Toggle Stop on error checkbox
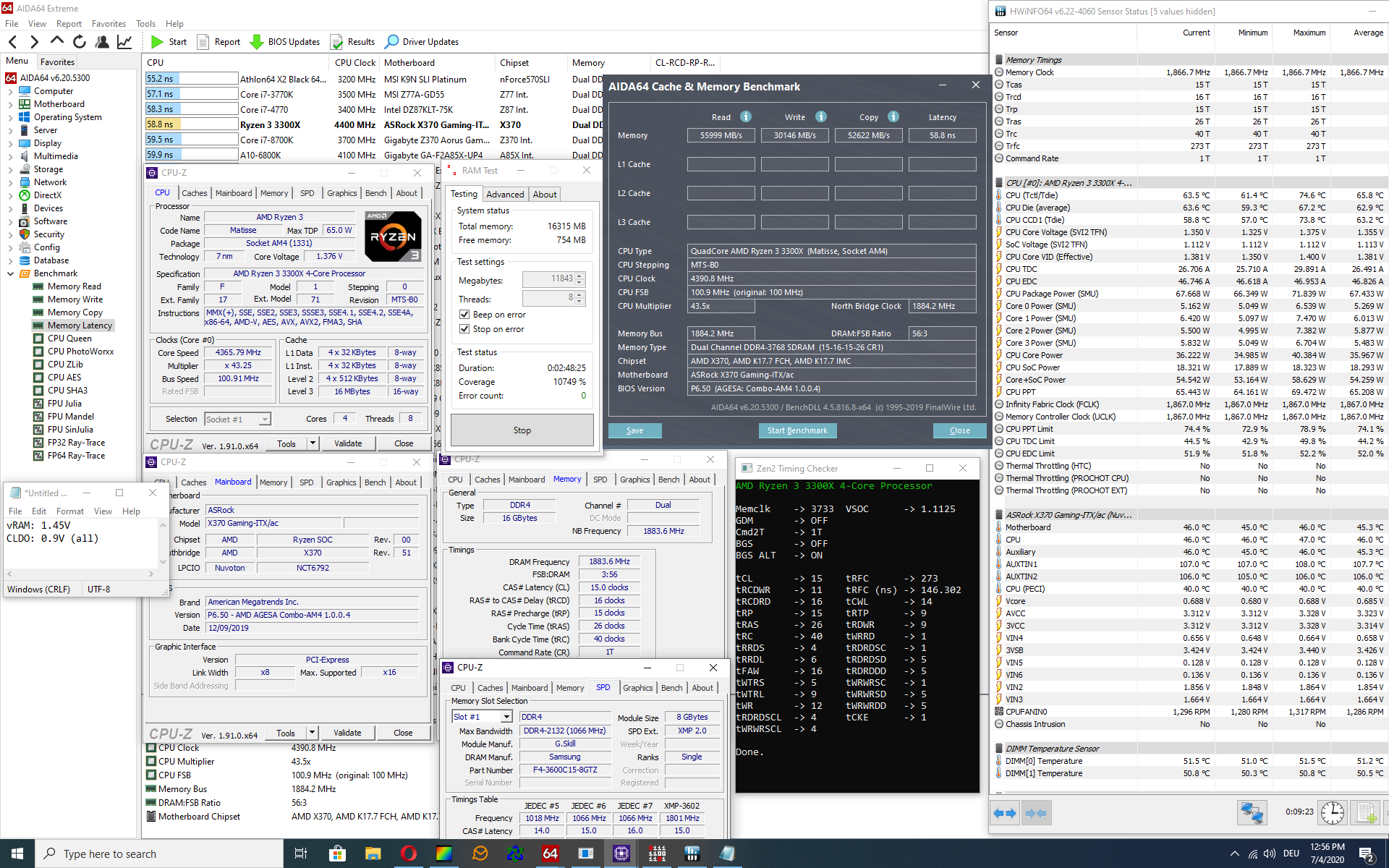1389x868 pixels. [x=464, y=329]
